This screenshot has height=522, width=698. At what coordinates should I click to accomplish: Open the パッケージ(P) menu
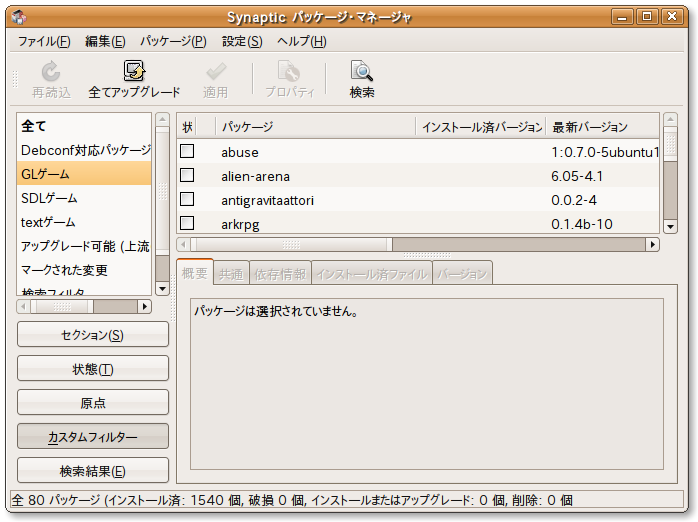click(x=173, y=41)
